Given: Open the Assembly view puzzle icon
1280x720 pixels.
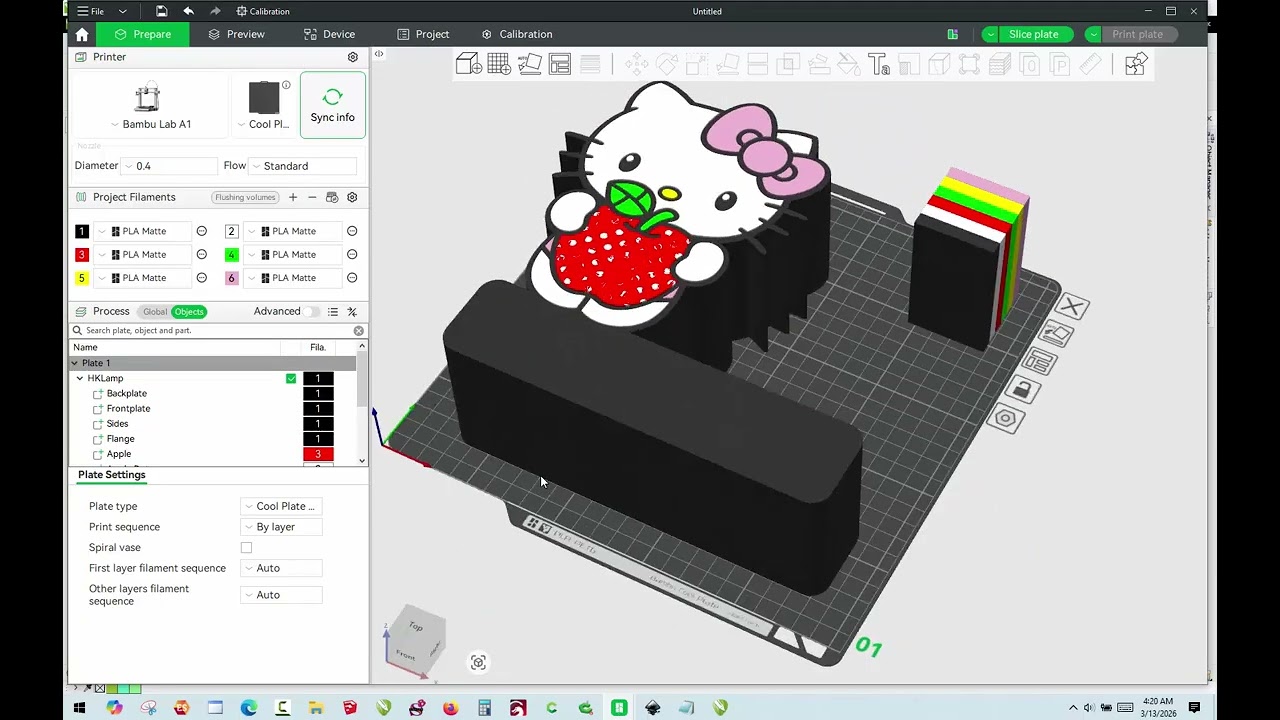Looking at the screenshot, I should point(1135,65).
